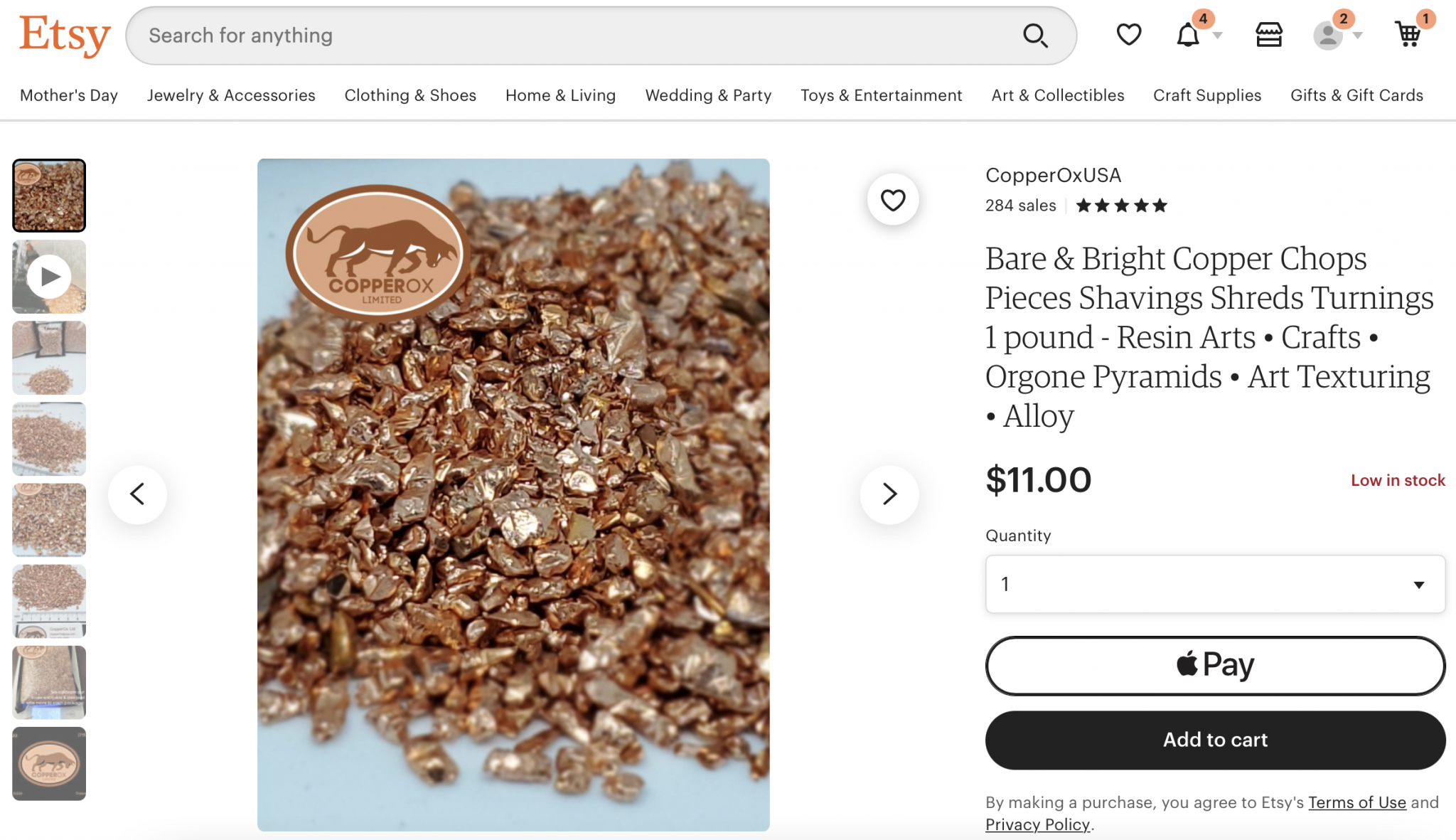Open the Jewelry & Accessories category
The height and width of the screenshot is (840, 1456).
231,95
